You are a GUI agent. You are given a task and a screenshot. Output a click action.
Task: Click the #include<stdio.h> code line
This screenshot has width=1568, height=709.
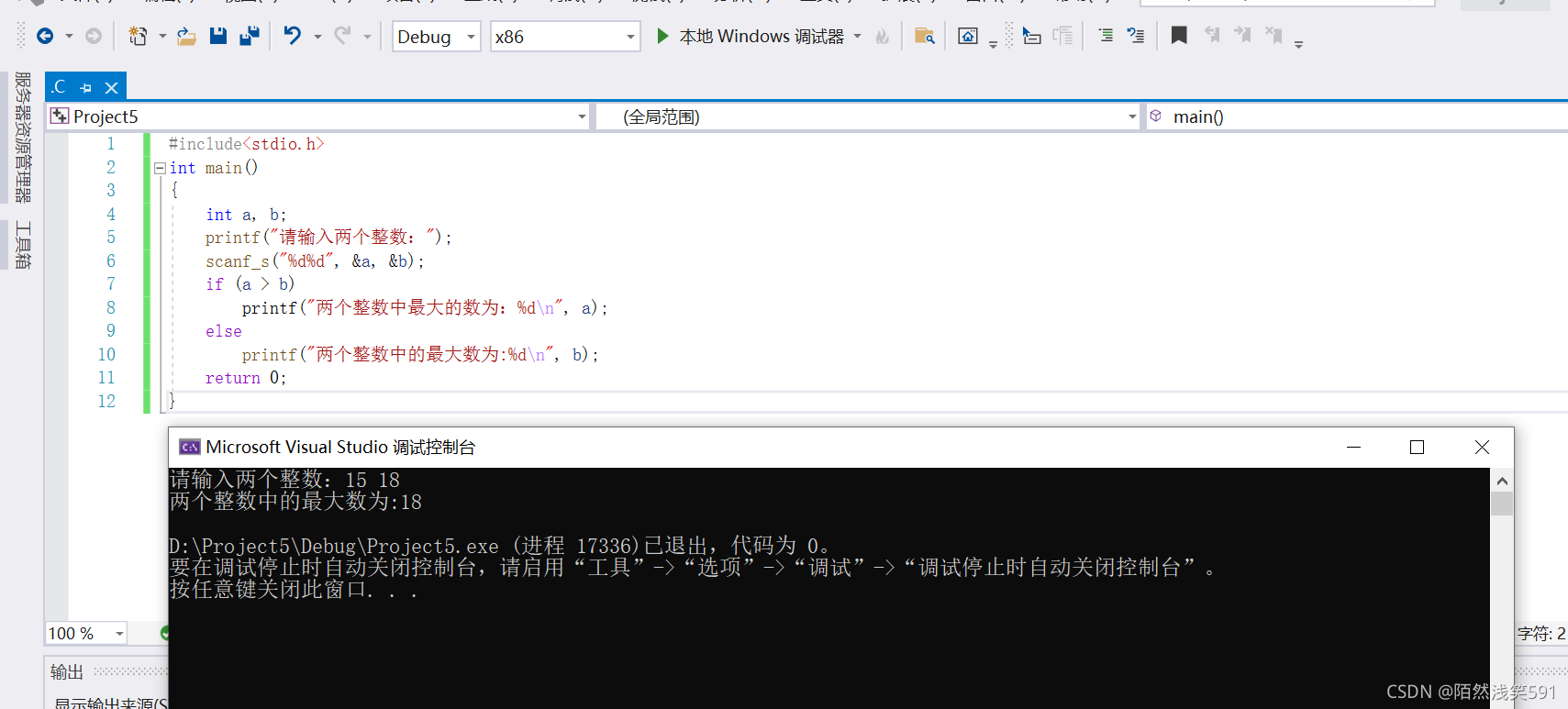[246, 144]
